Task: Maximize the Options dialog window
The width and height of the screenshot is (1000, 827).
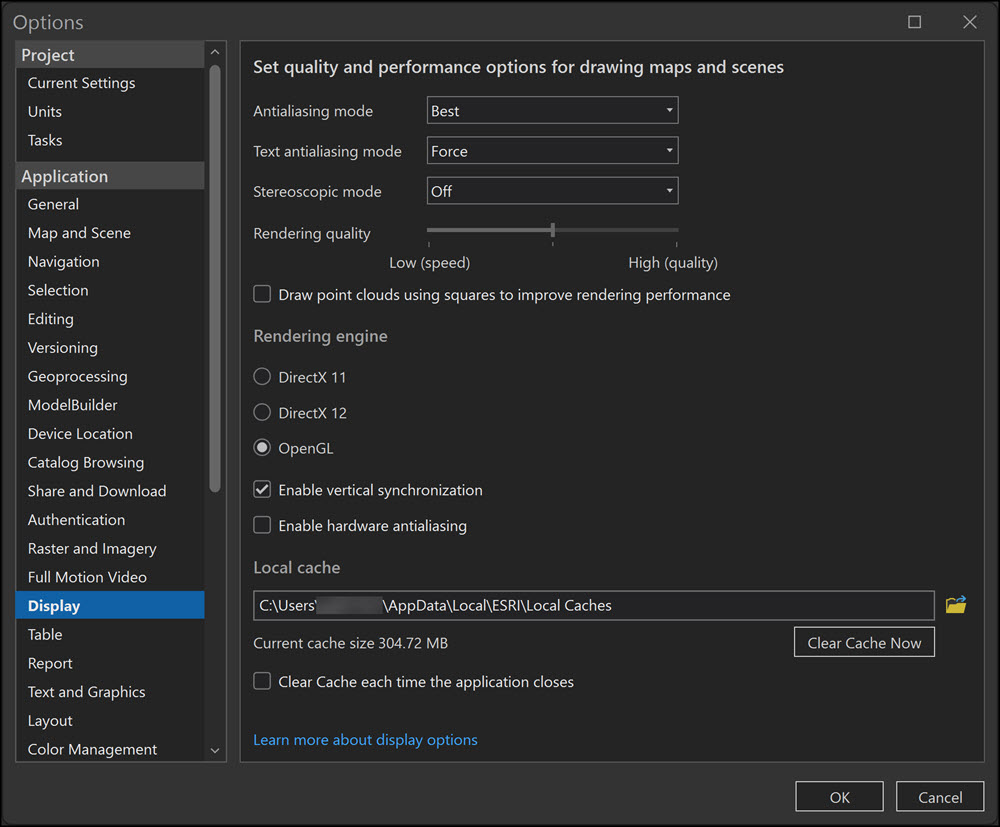Action: (x=914, y=22)
